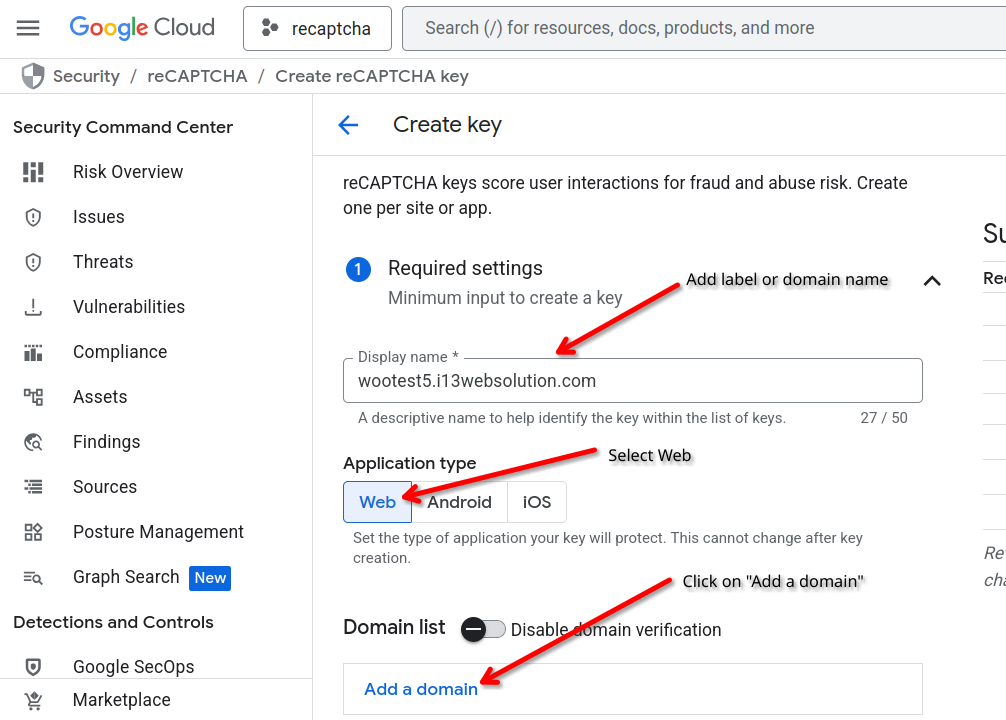
Task: Collapse the Required settings section chevron
Action: 932,280
